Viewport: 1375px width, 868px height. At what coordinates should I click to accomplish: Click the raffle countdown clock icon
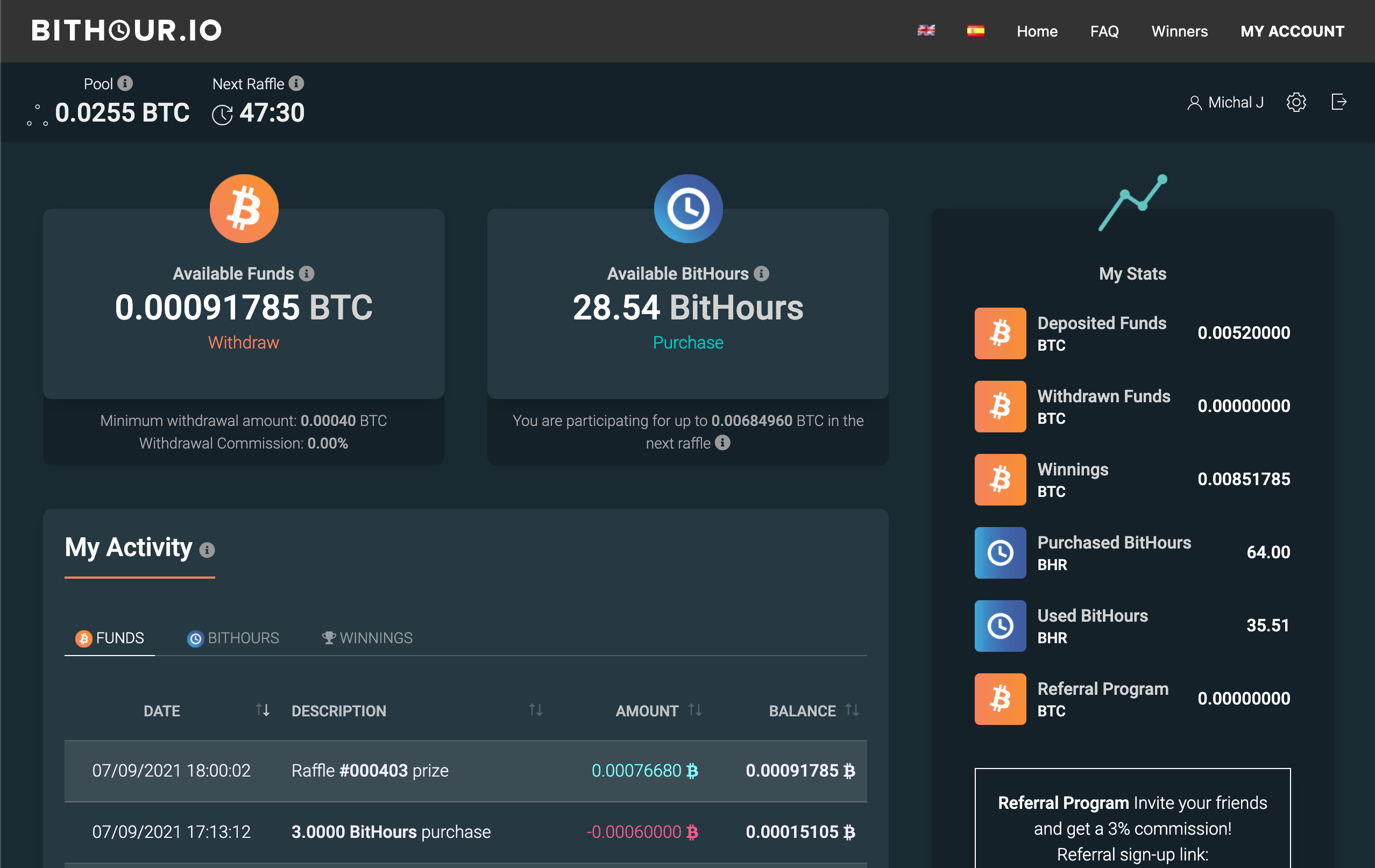[222, 114]
